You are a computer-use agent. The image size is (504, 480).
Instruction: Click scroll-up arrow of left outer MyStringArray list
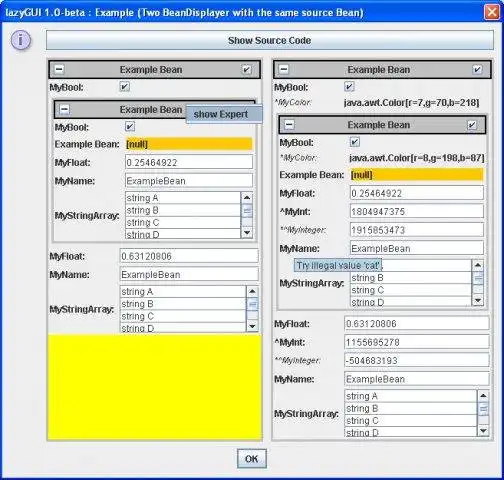click(252, 291)
